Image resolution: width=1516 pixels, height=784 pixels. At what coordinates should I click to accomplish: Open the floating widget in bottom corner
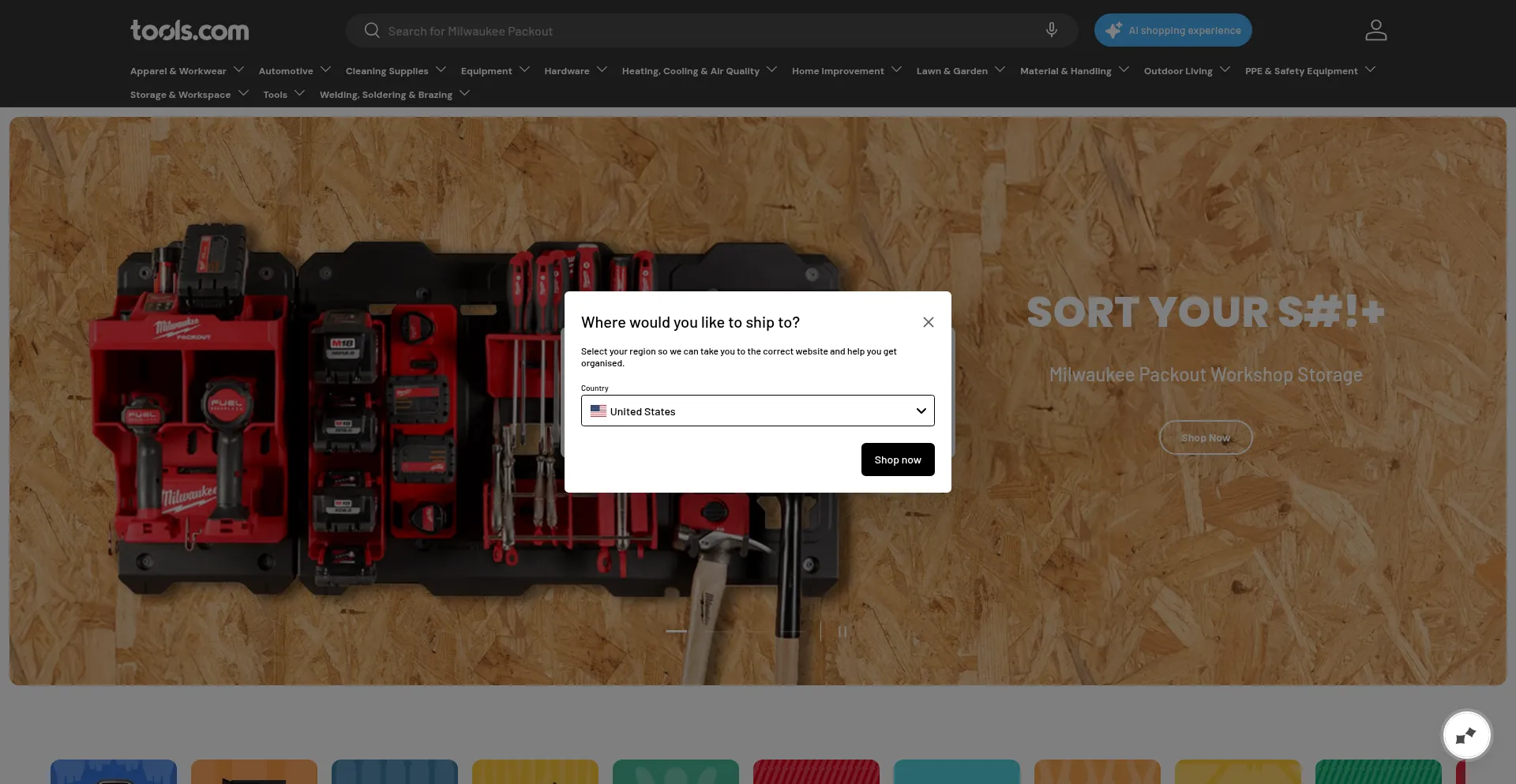point(1466,736)
